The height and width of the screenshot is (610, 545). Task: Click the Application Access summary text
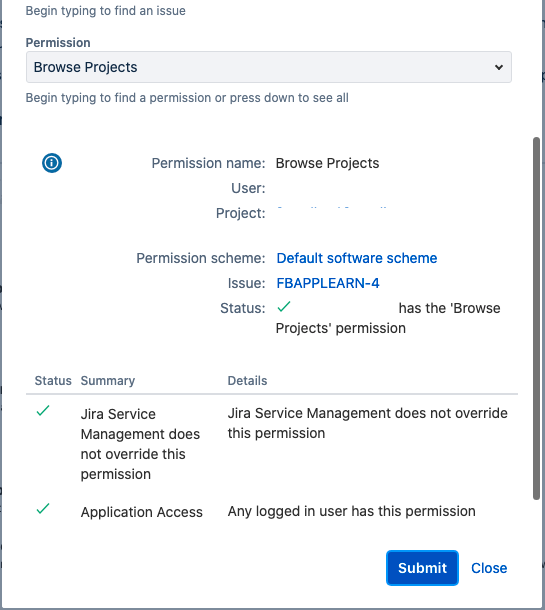click(x=142, y=512)
